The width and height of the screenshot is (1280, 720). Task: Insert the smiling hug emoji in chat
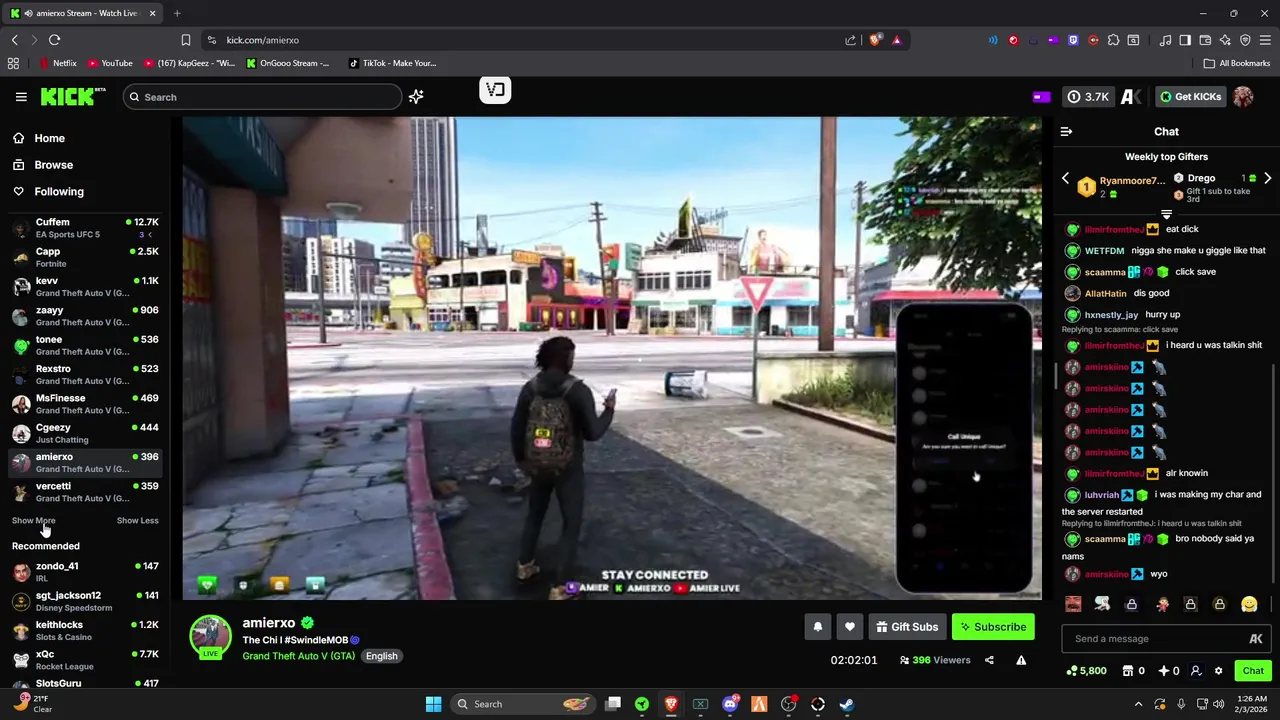1249,604
